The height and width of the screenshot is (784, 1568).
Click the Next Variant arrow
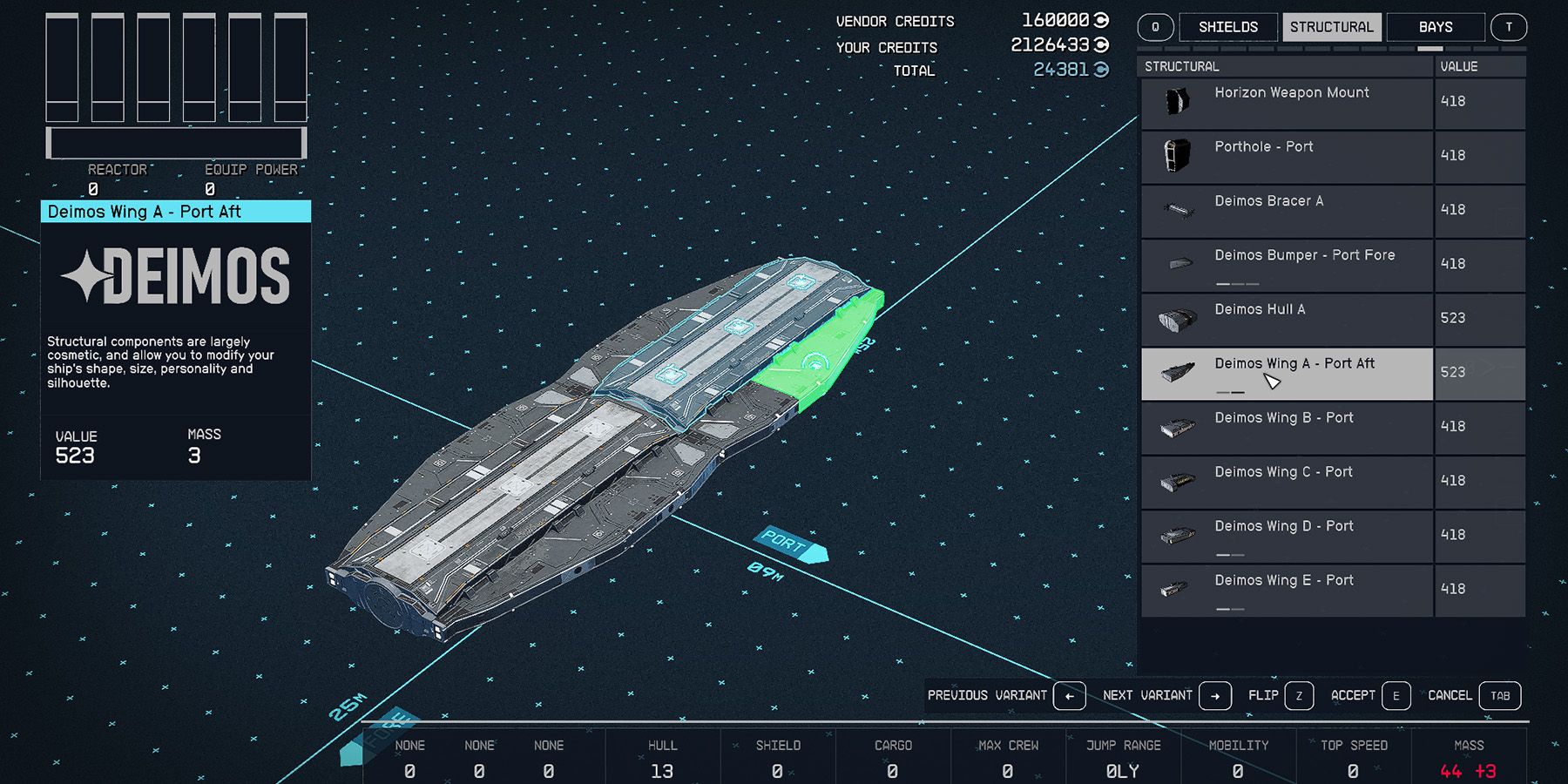click(x=1214, y=695)
